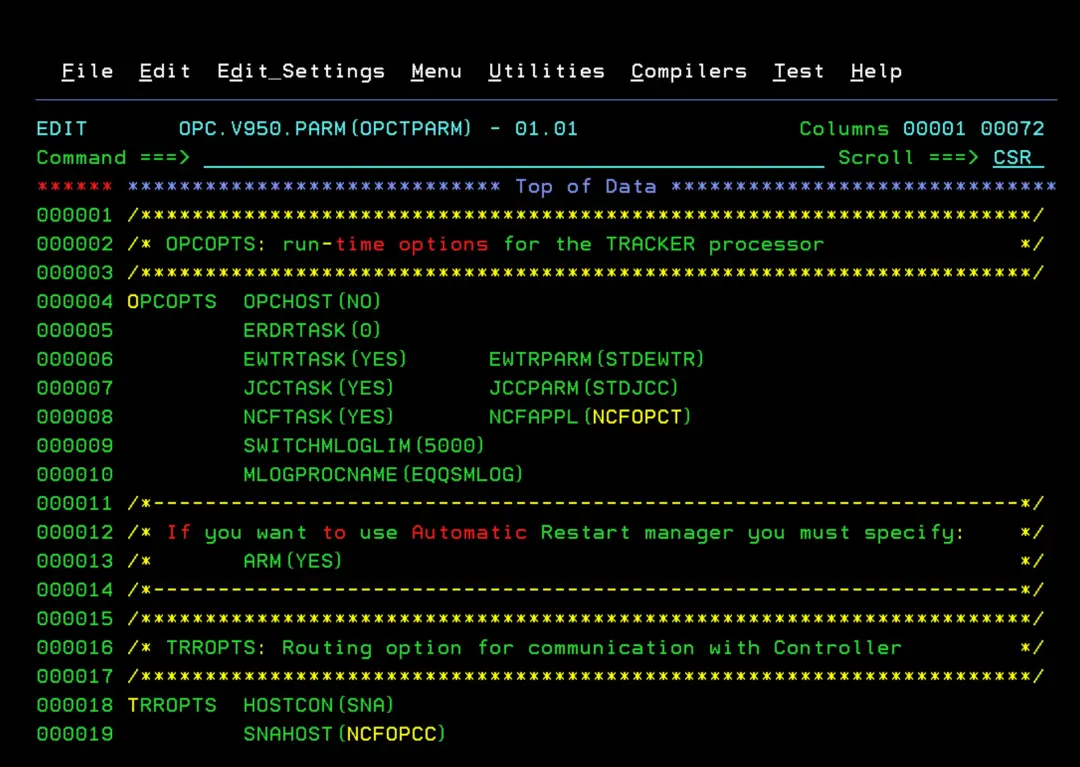Click the EWTRTASK(YES) parameter

(325, 359)
